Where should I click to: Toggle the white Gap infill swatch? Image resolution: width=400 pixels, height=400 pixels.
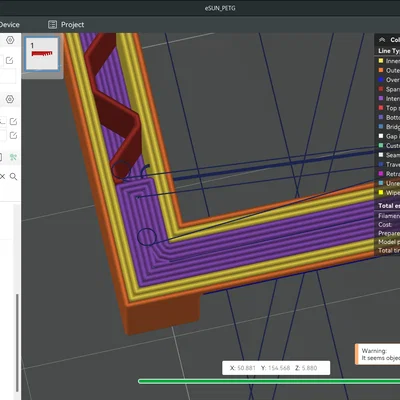[381, 136]
